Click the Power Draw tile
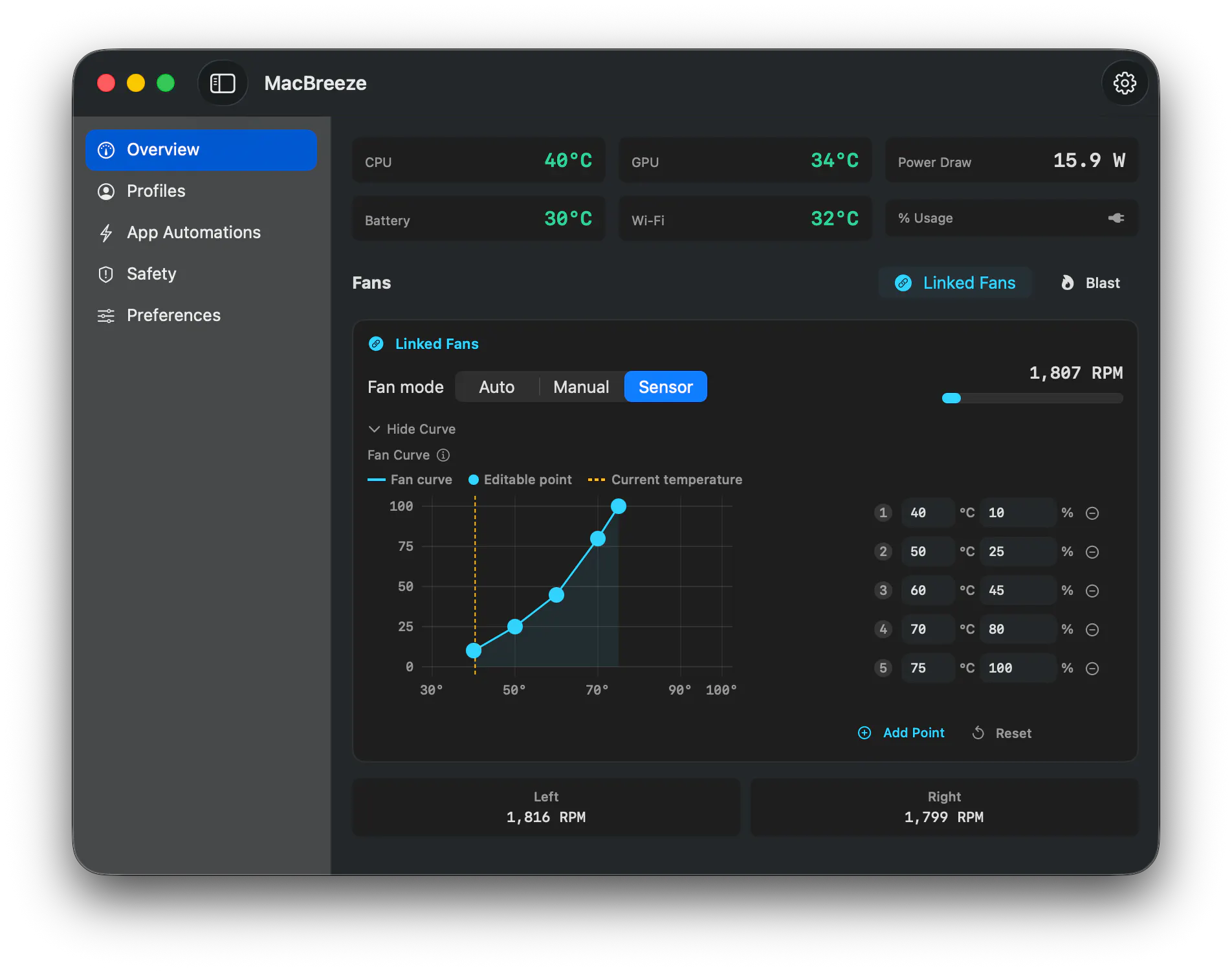 (1011, 161)
